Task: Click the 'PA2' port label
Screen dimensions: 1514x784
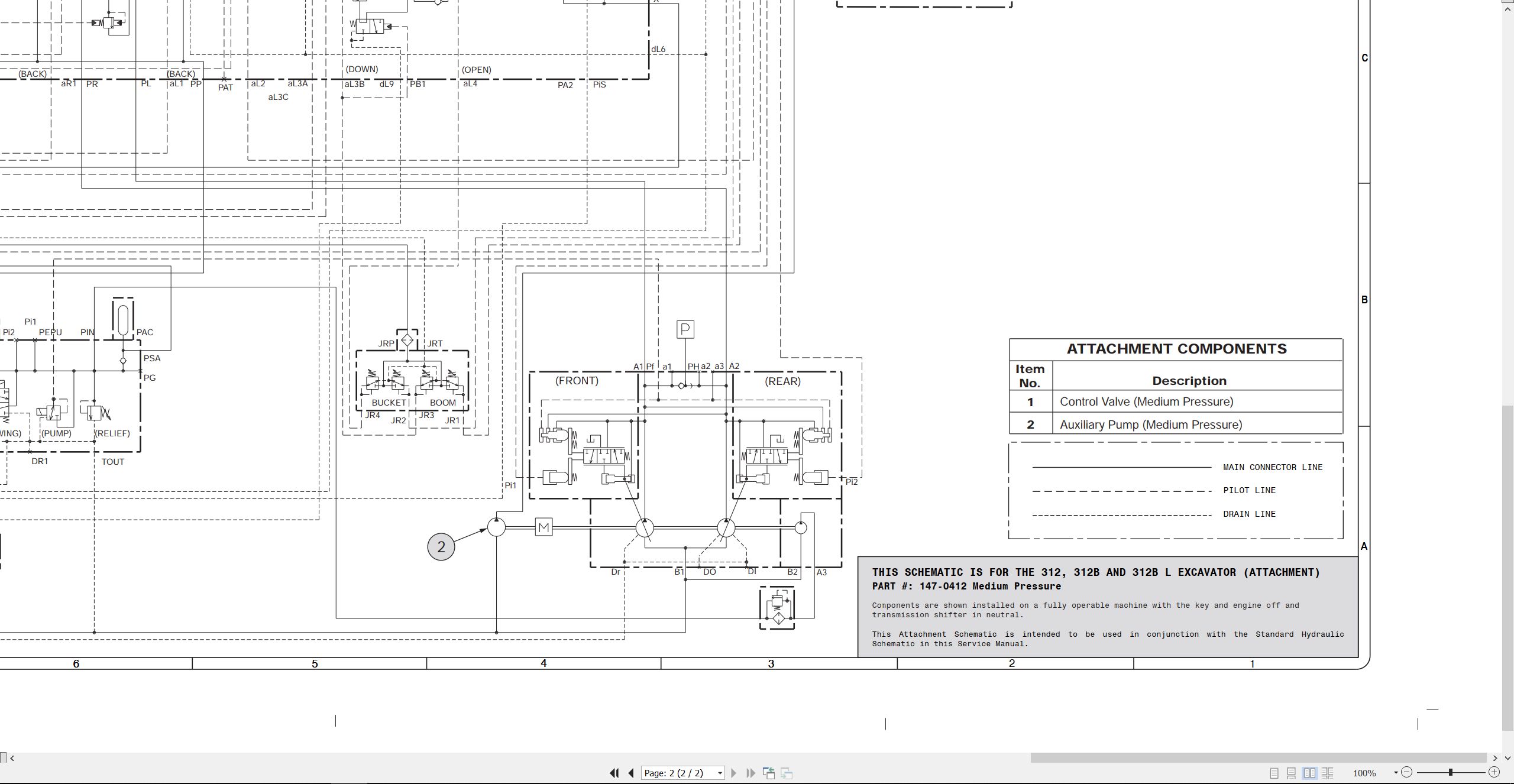Action: [565, 85]
